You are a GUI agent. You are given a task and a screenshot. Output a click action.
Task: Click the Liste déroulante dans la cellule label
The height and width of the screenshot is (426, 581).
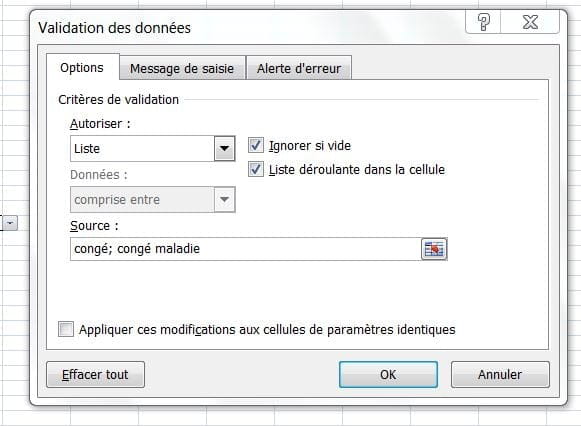[357, 170]
